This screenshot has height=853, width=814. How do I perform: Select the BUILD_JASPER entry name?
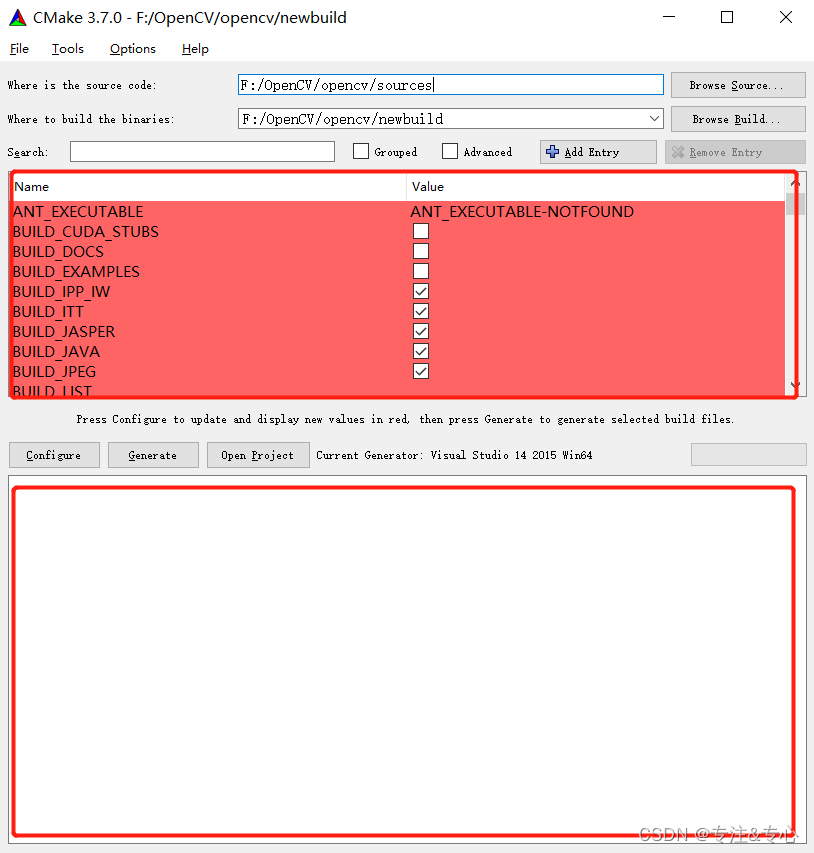[64, 332]
